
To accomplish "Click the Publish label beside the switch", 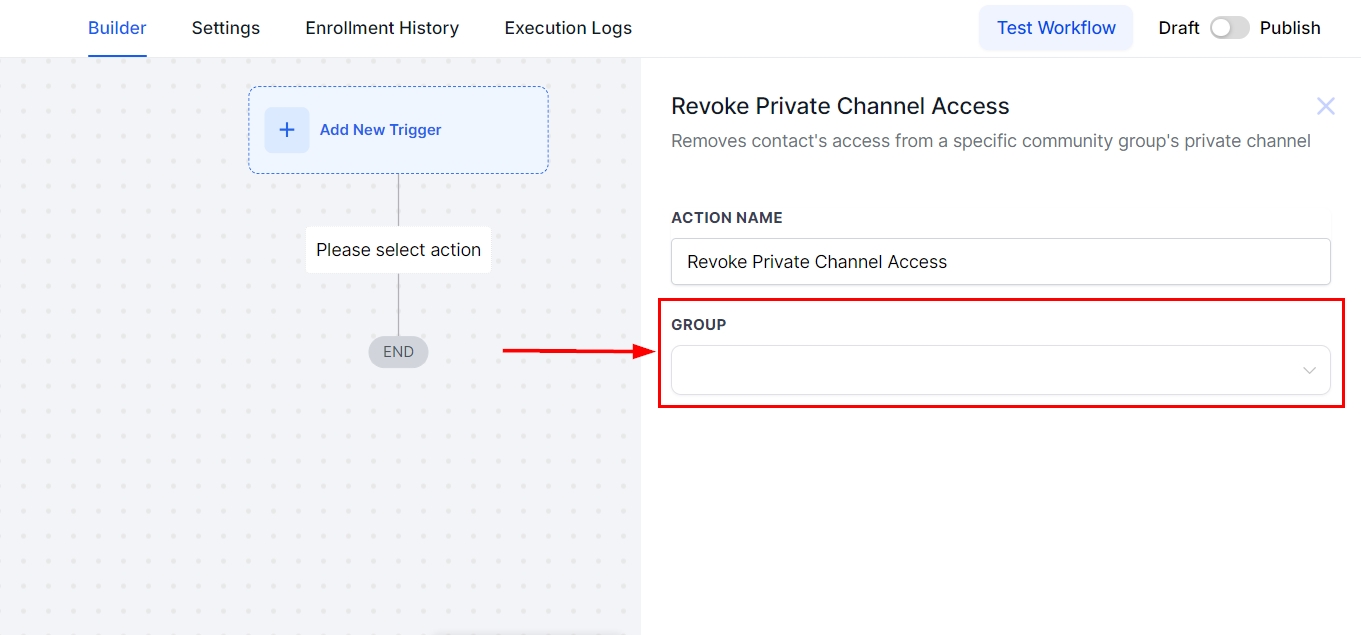I will click(x=1290, y=28).
